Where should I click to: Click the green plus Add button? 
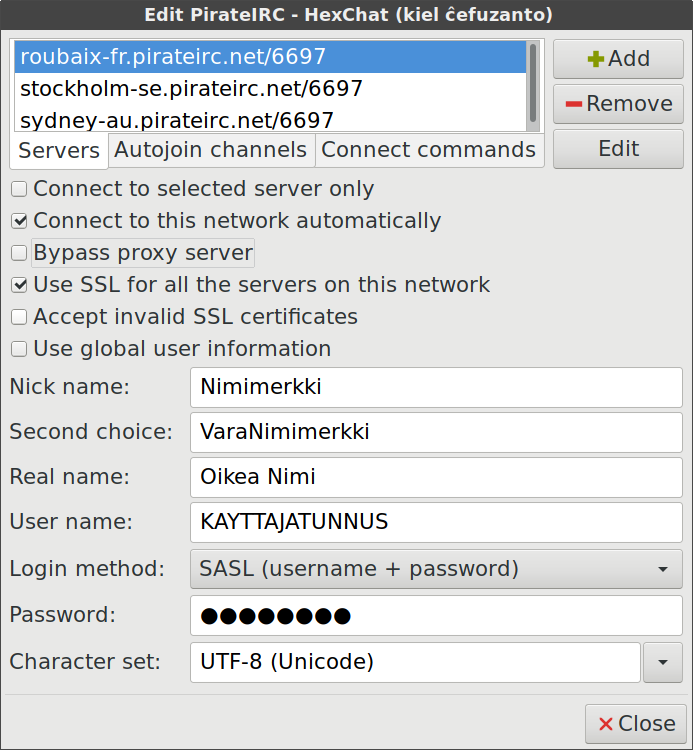click(x=618, y=59)
